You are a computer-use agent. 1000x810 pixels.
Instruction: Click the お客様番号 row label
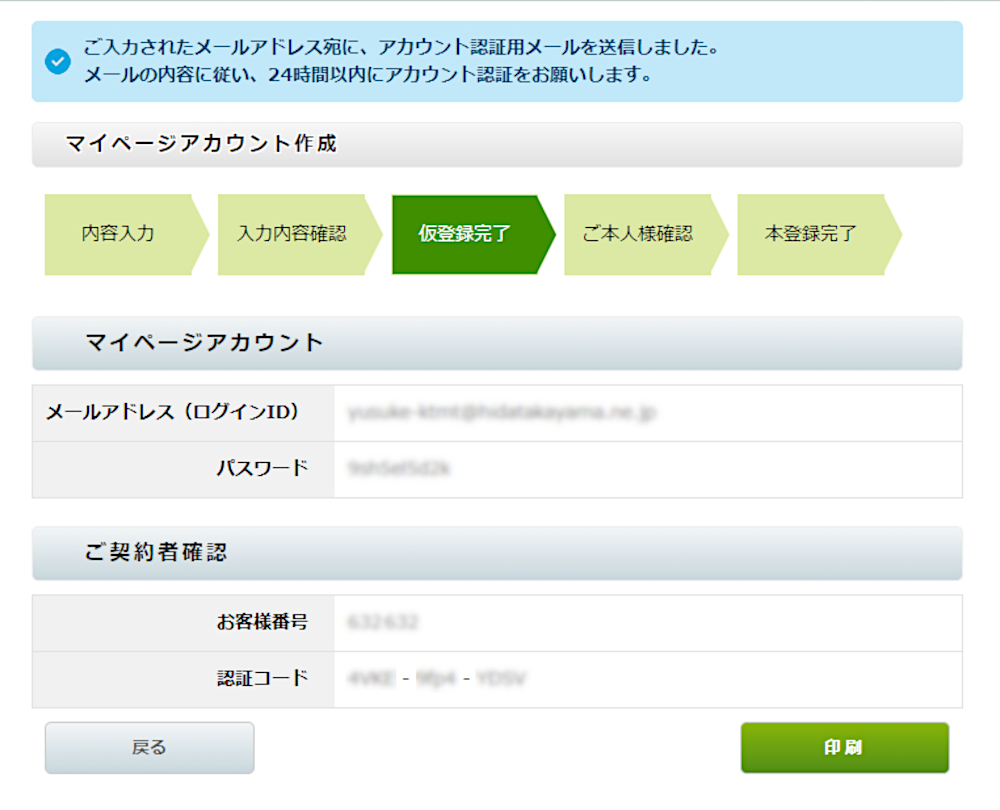click(262, 622)
